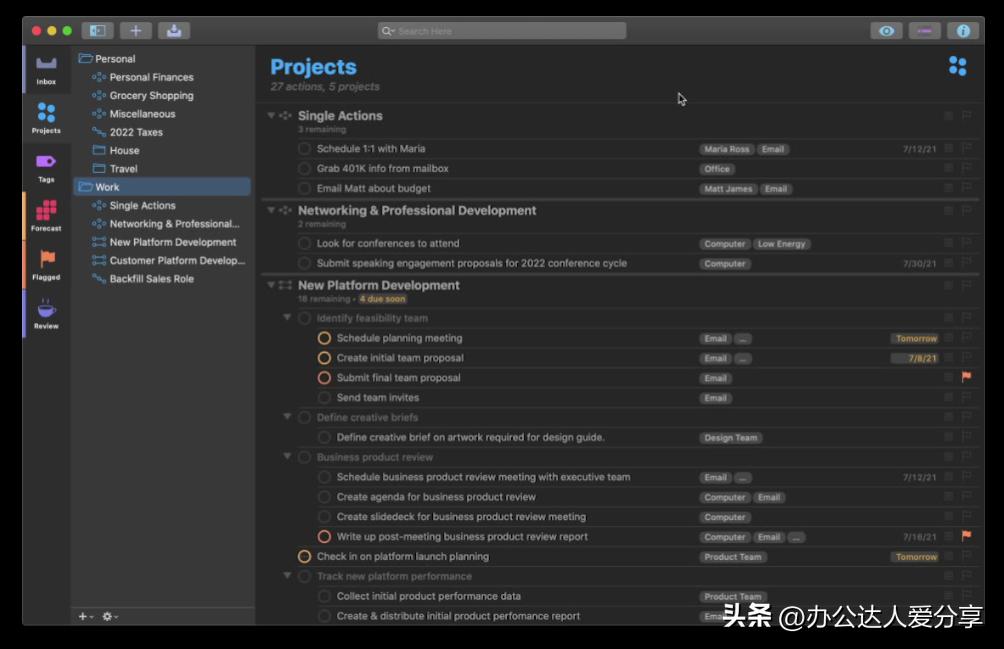The height and width of the screenshot is (649, 1004).
Task: Collapse the Single Actions group
Action: coord(271,116)
